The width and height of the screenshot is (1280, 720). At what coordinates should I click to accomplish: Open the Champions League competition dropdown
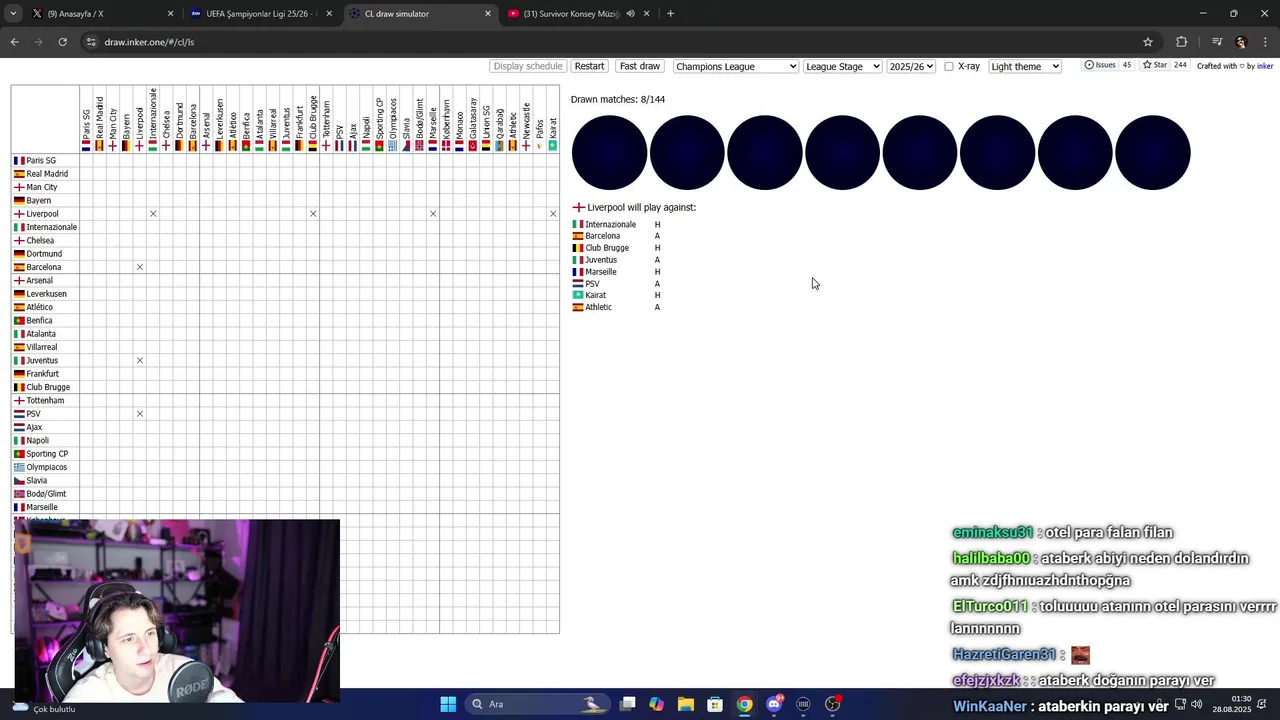point(736,66)
